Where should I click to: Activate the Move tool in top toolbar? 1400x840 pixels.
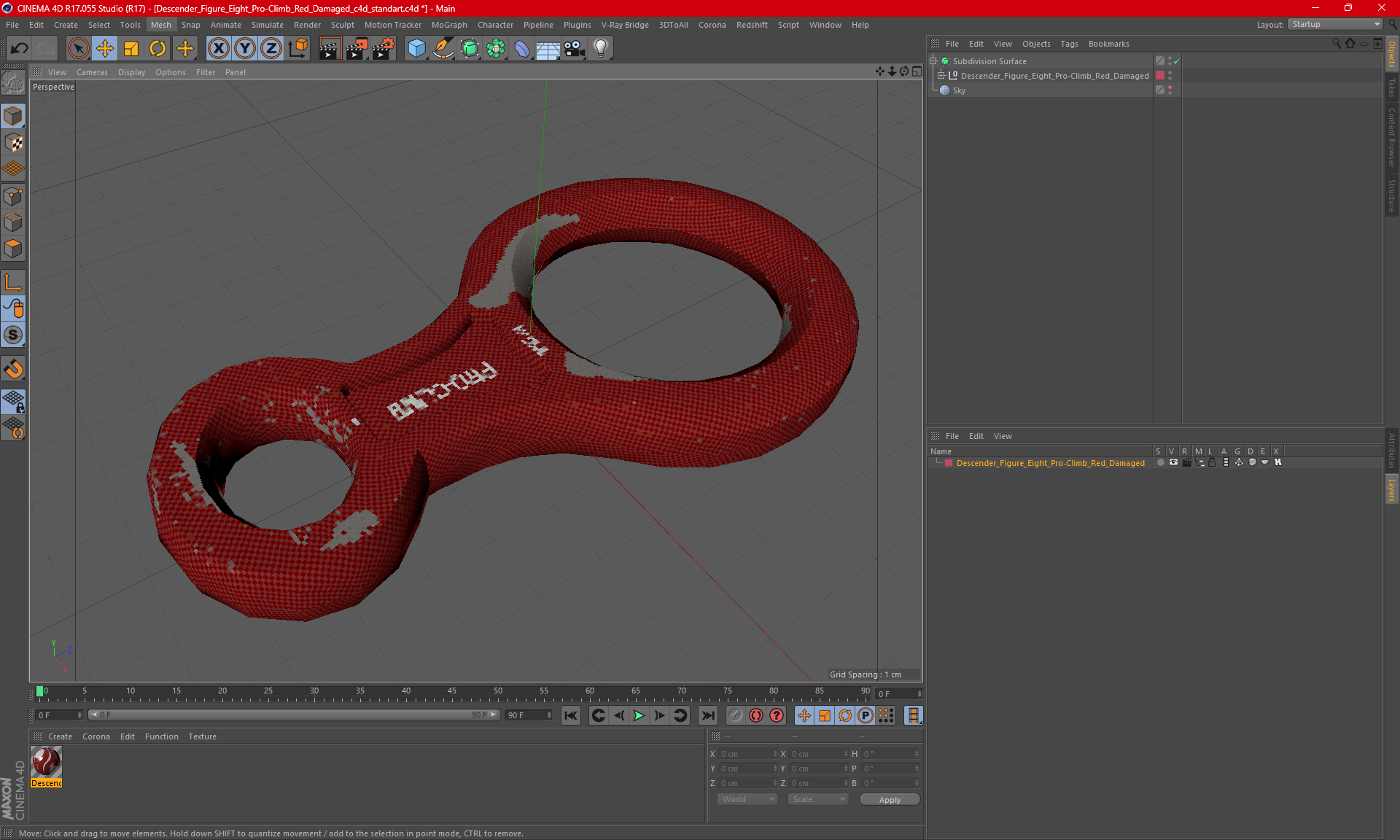pyautogui.click(x=105, y=49)
